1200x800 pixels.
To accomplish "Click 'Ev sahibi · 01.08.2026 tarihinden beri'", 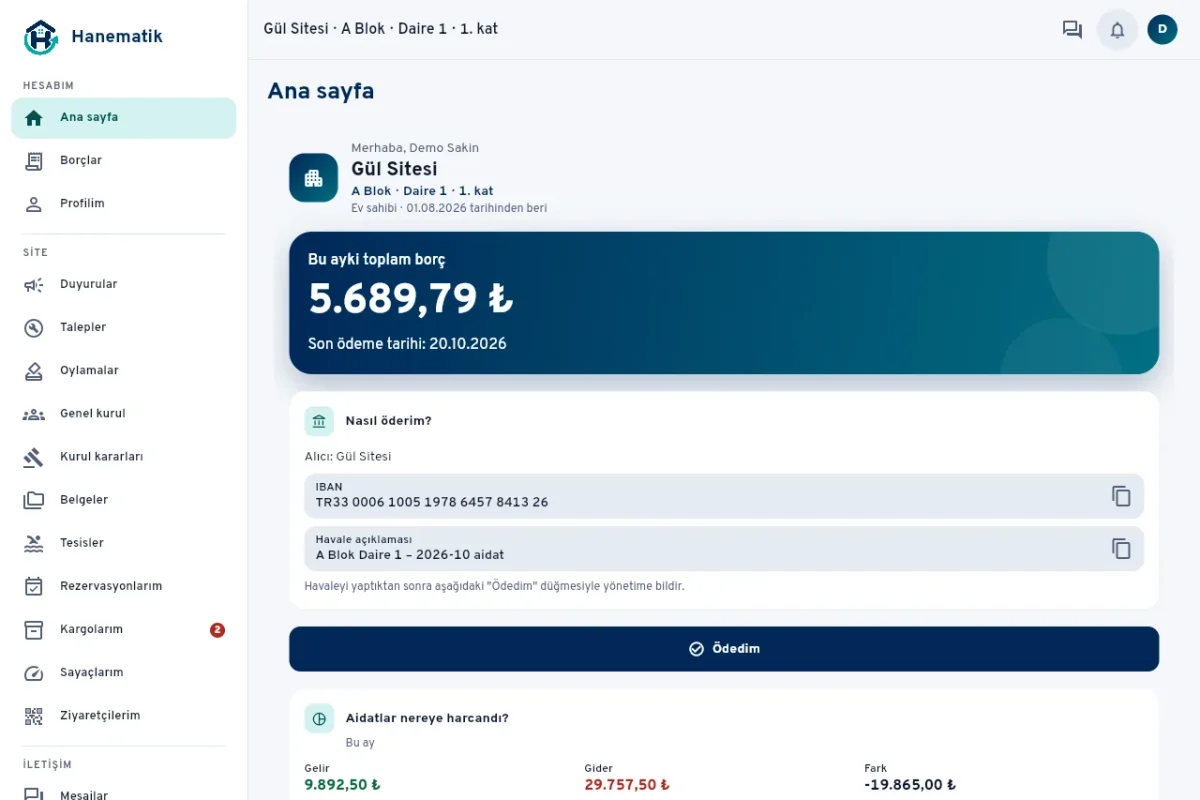I will point(449,208).
